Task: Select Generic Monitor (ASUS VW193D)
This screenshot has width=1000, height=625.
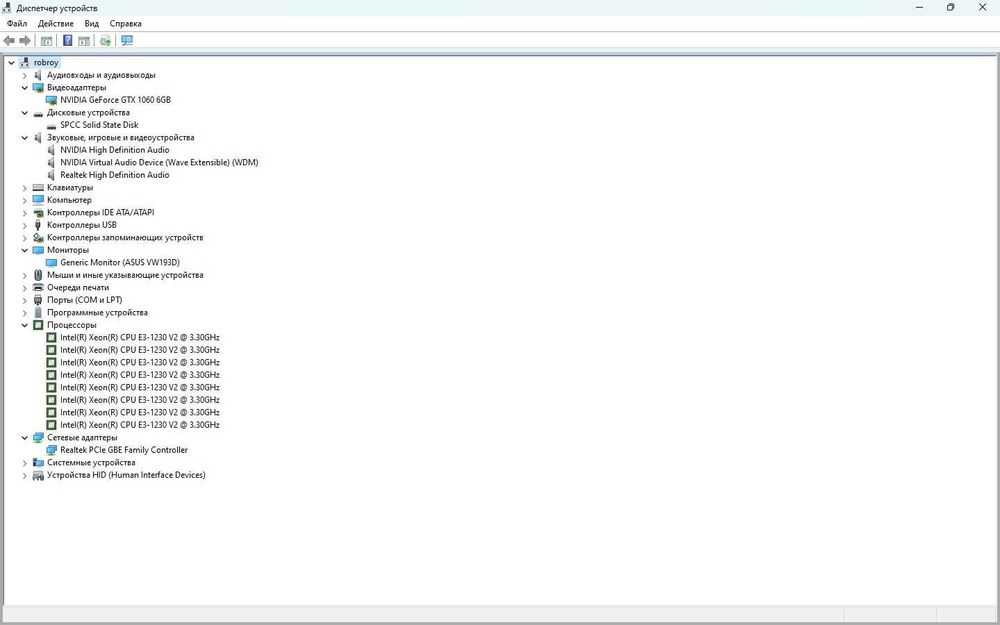Action: pyautogui.click(x=120, y=263)
